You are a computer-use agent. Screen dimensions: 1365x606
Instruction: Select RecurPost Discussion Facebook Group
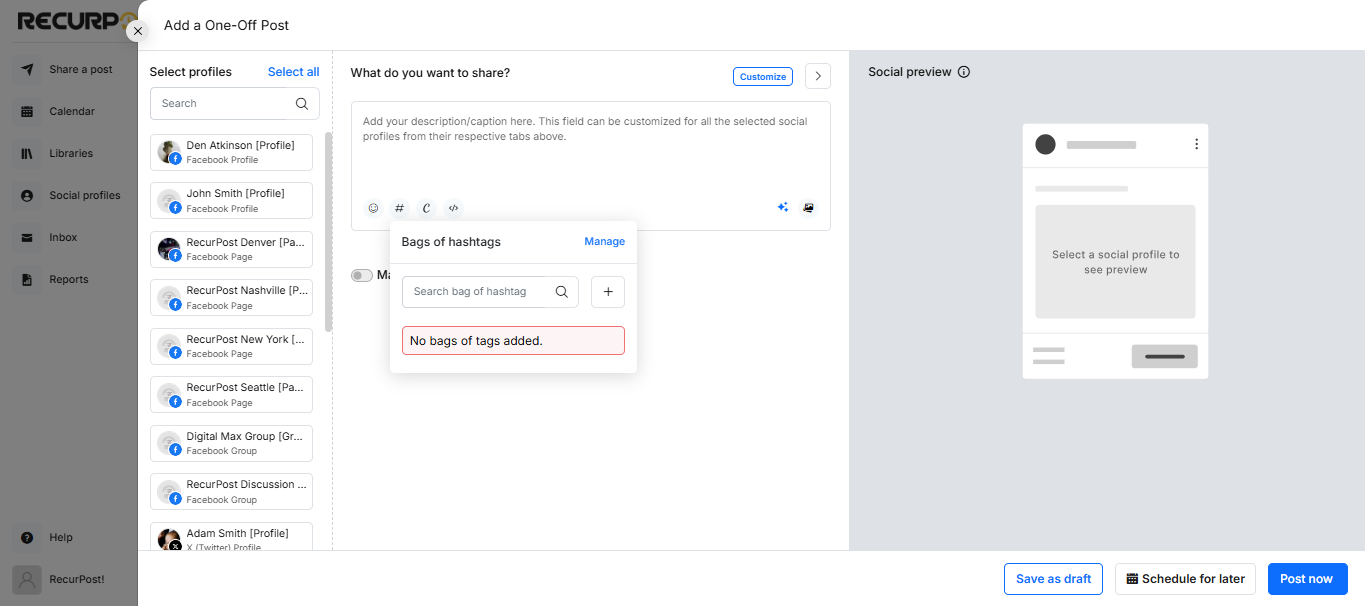click(x=231, y=491)
